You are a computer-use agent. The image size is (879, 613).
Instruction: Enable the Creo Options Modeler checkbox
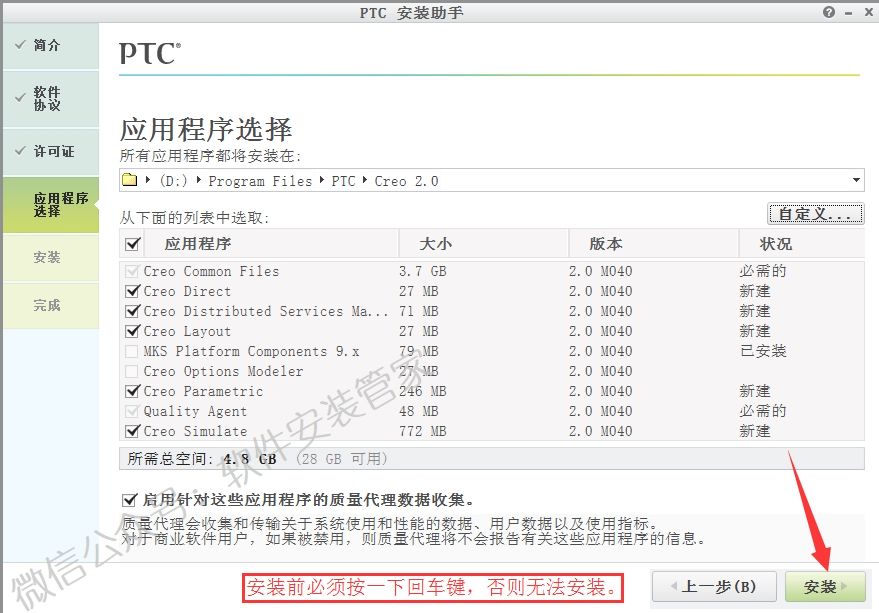[x=132, y=371]
